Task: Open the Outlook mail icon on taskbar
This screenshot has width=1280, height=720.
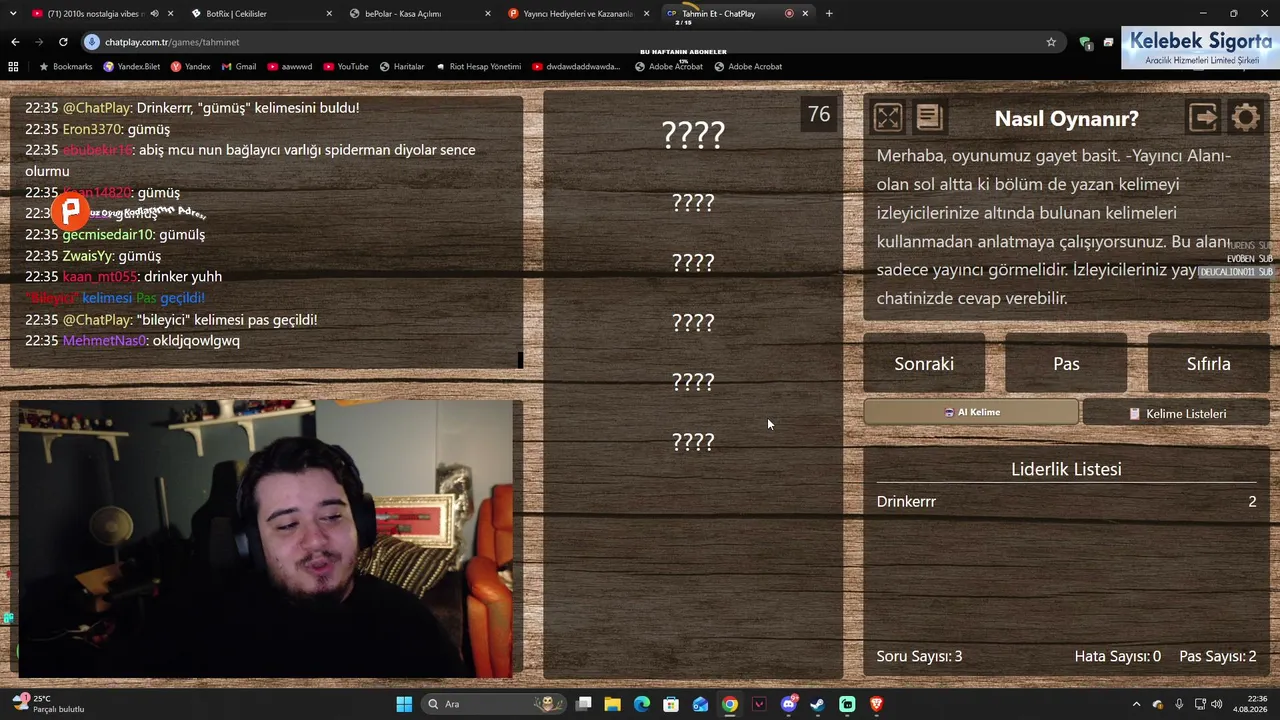Action: tap(701, 704)
